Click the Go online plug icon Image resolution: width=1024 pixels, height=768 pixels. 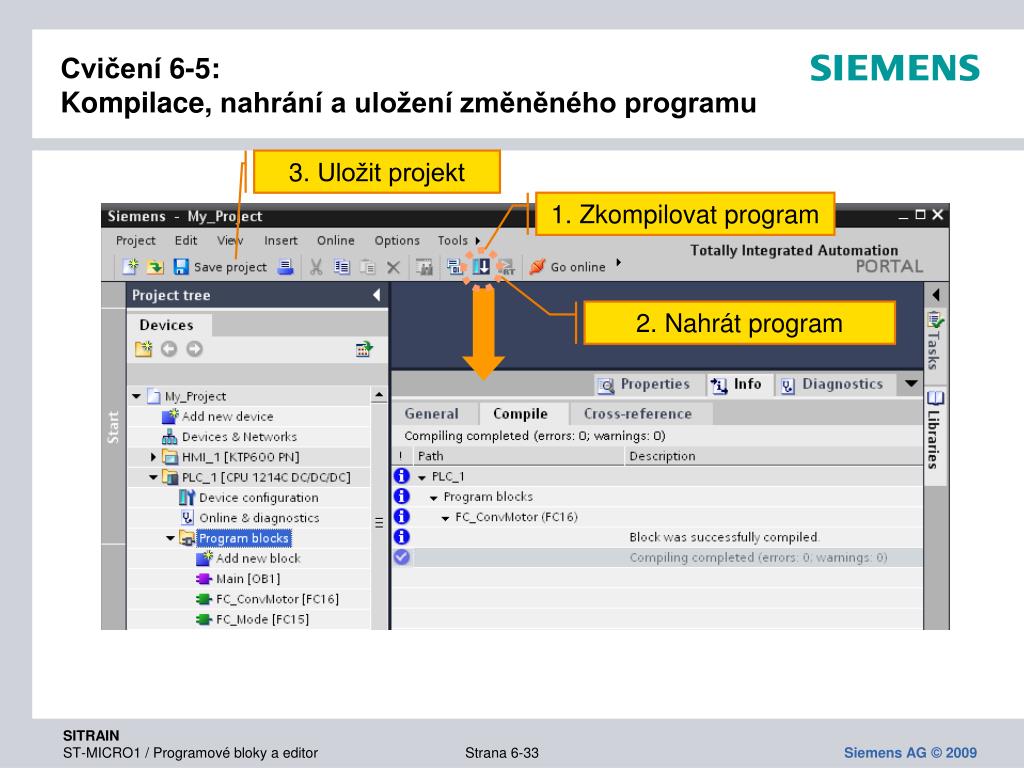[537, 266]
